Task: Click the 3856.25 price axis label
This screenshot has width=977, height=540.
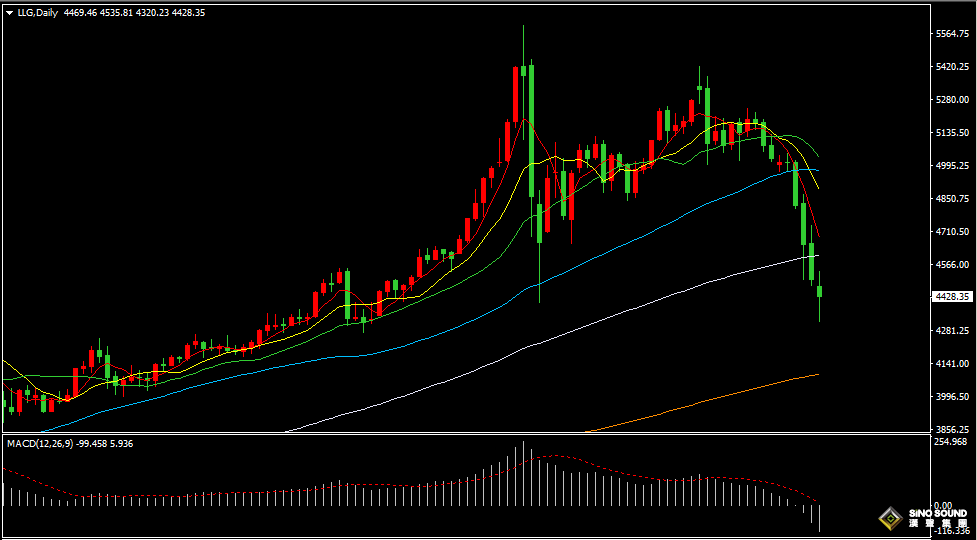Action: (x=952, y=428)
